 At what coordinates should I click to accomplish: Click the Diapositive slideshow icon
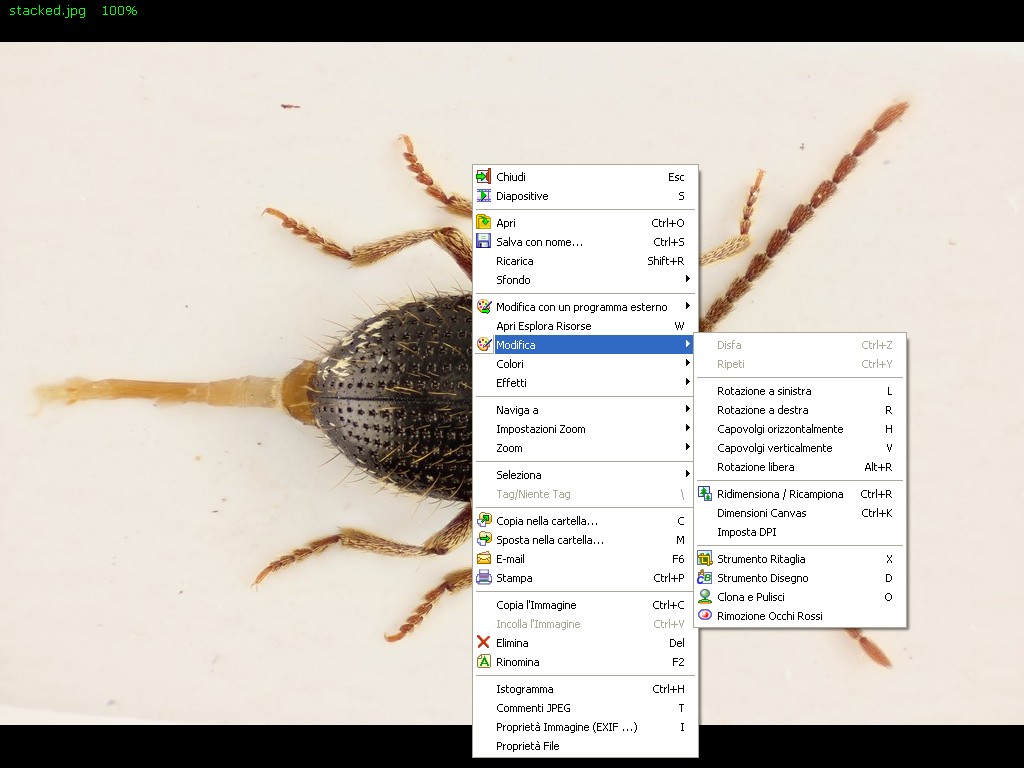click(x=484, y=196)
